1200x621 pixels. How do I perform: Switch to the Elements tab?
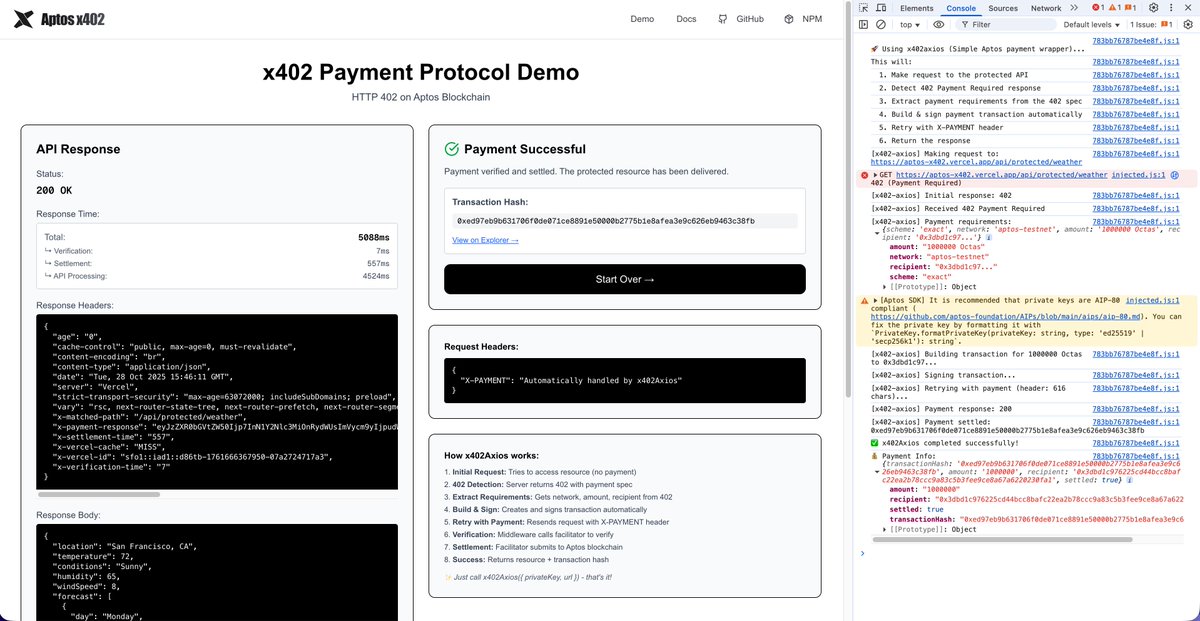coord(916,8)
